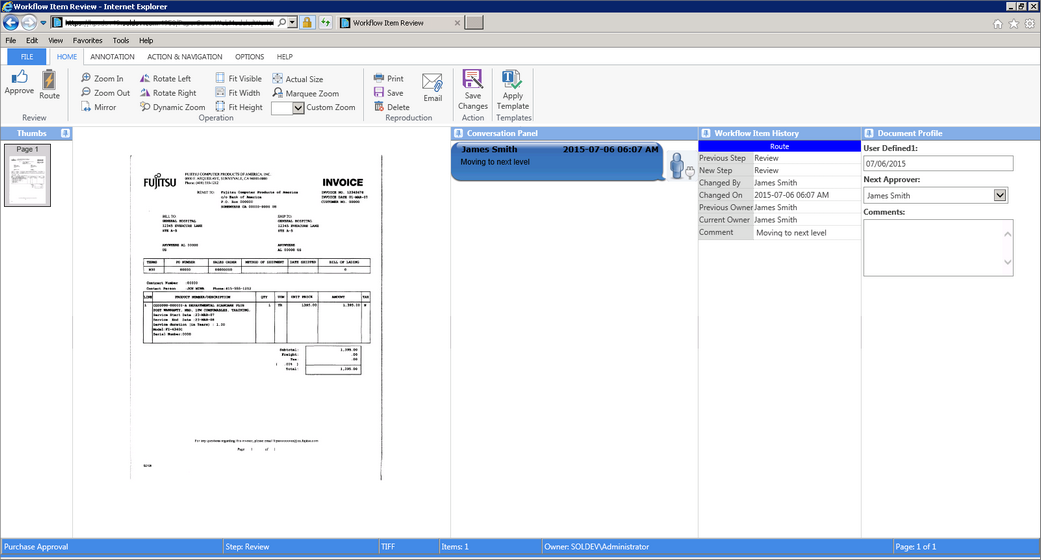
Task: Toggle the Document Profile panel pin
Action: [869, 134]
